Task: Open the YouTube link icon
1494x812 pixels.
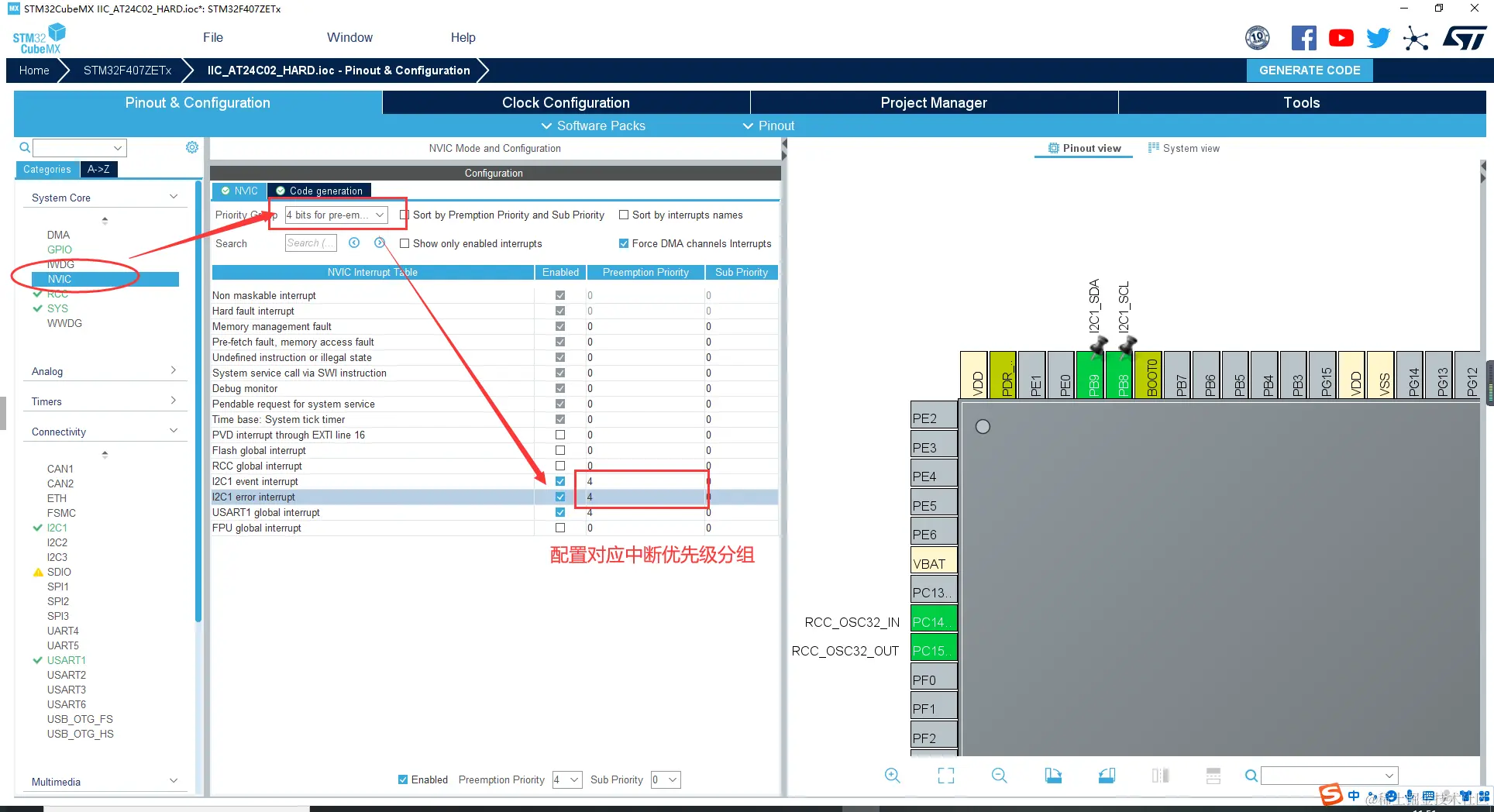Action: tap(1341, 37)
